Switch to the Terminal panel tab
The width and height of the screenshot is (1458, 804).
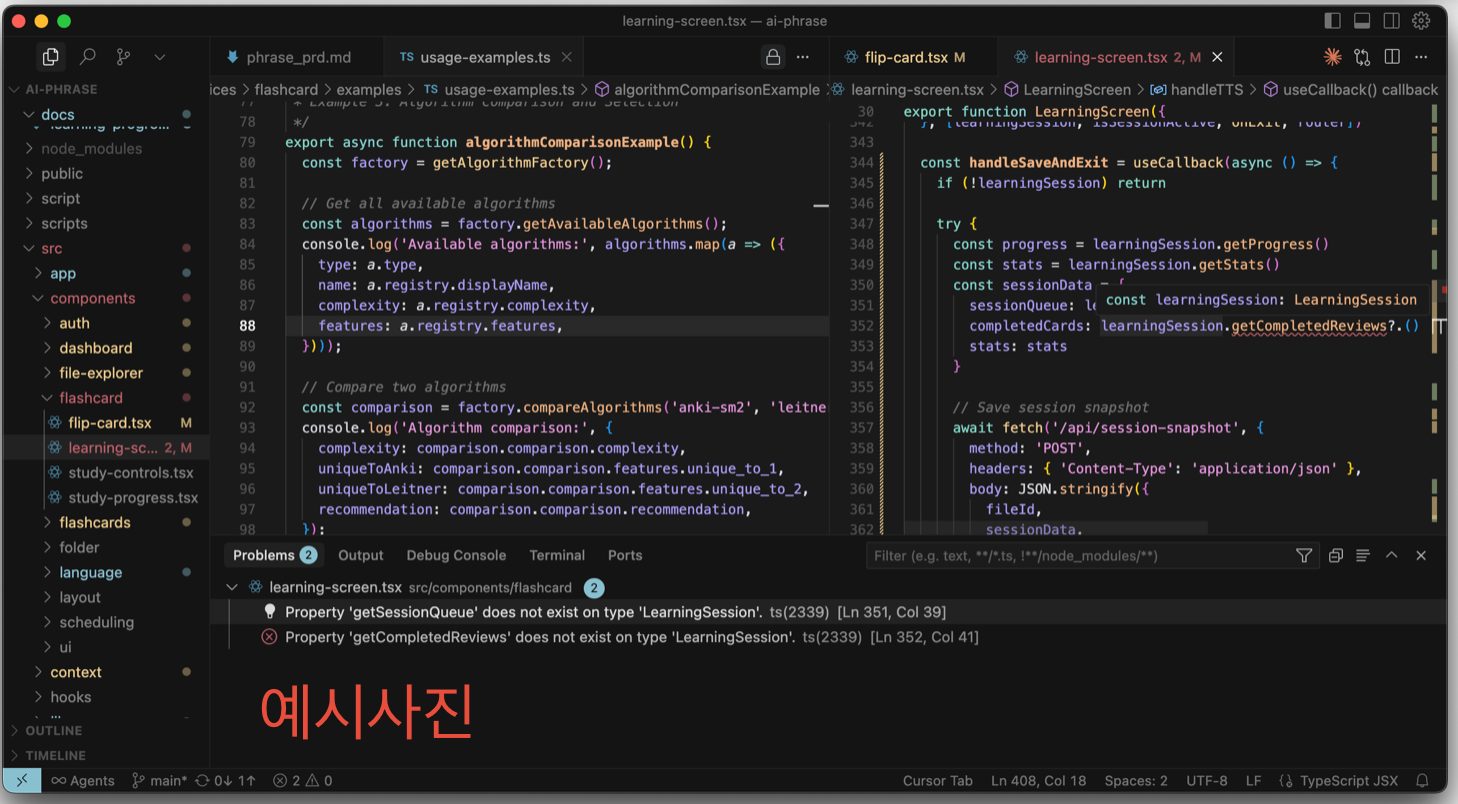[557, 556]
